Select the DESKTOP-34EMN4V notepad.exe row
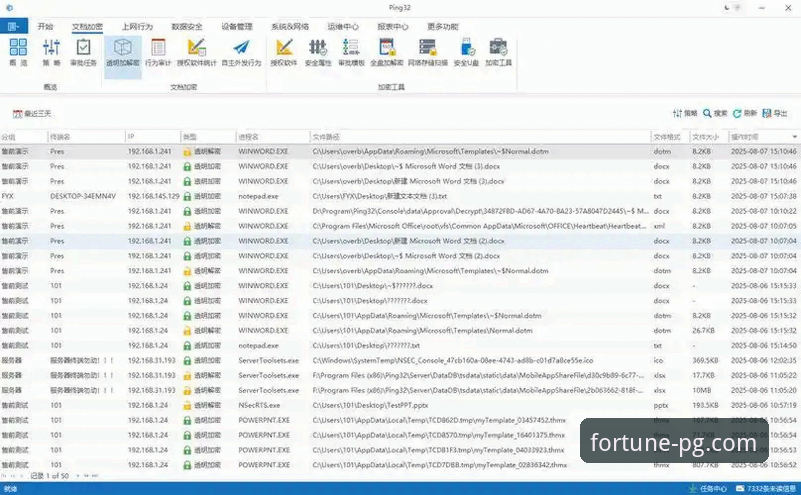This screenshot has height=495, width=801. click(x=300, y=196)
